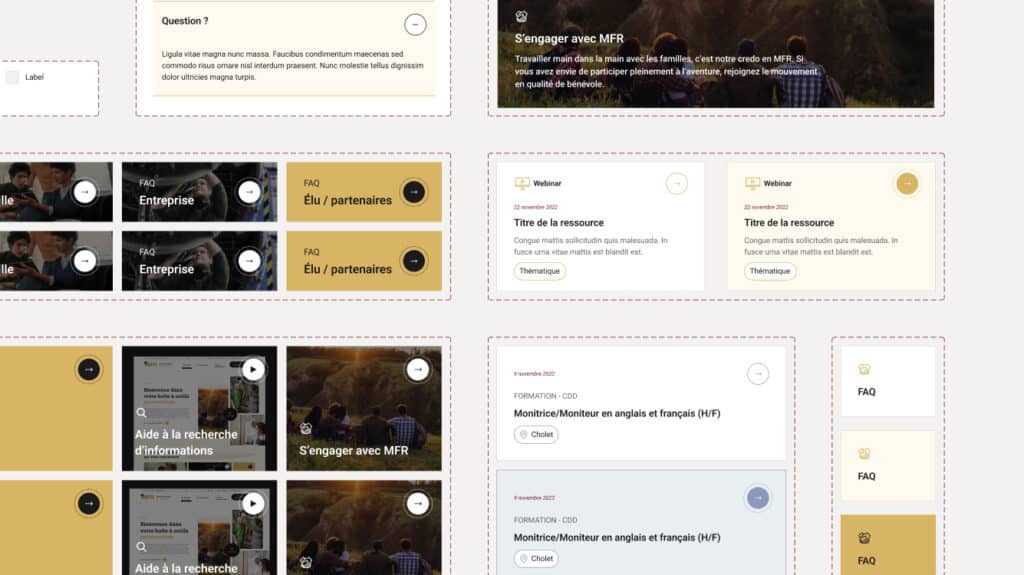1024x575 pixels.
Task: Open gold "FAQ" small card label
Action: tap(866, 561)
